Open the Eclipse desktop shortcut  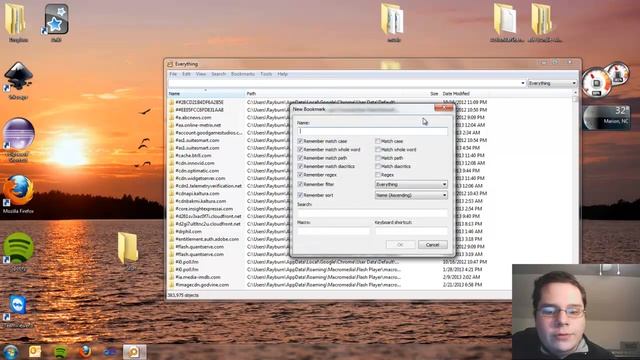[x=18, y=134]
